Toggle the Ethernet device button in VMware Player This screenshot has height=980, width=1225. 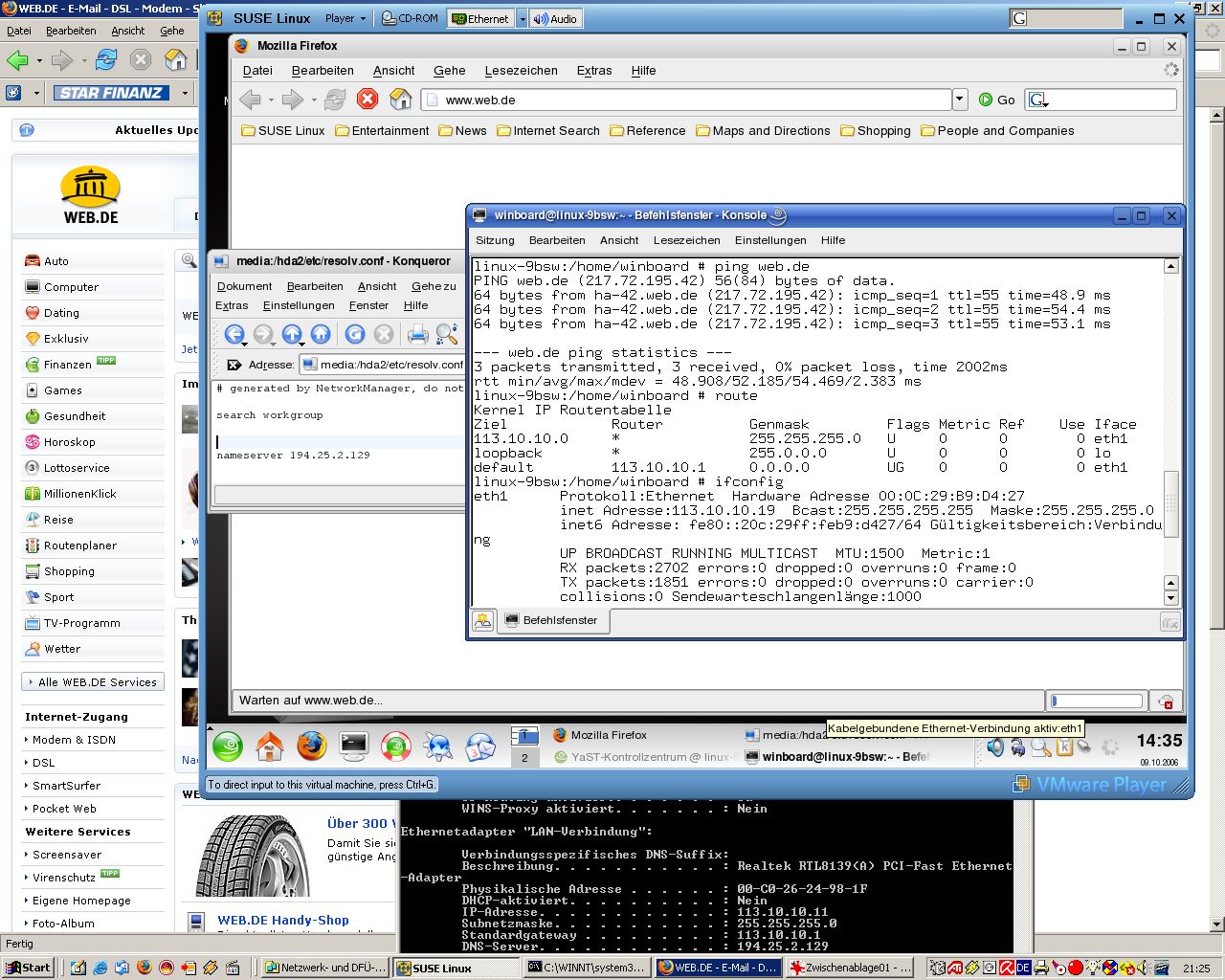click(x=480, y=18)
